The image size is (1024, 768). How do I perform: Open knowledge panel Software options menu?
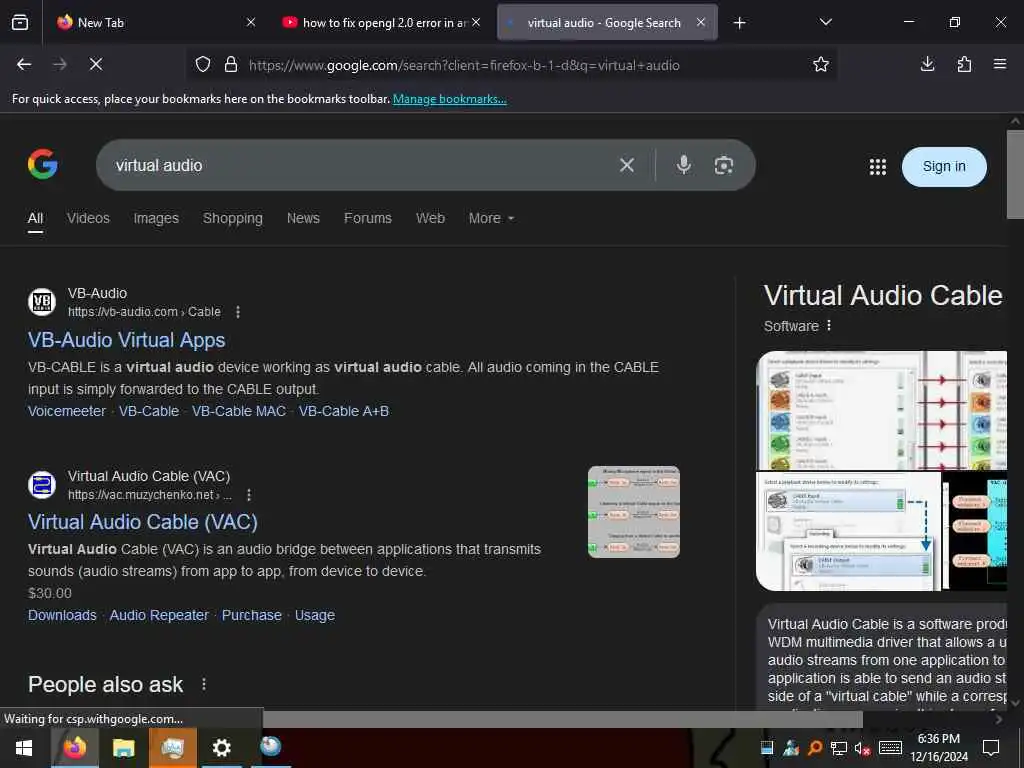click(x=829, y=325)
